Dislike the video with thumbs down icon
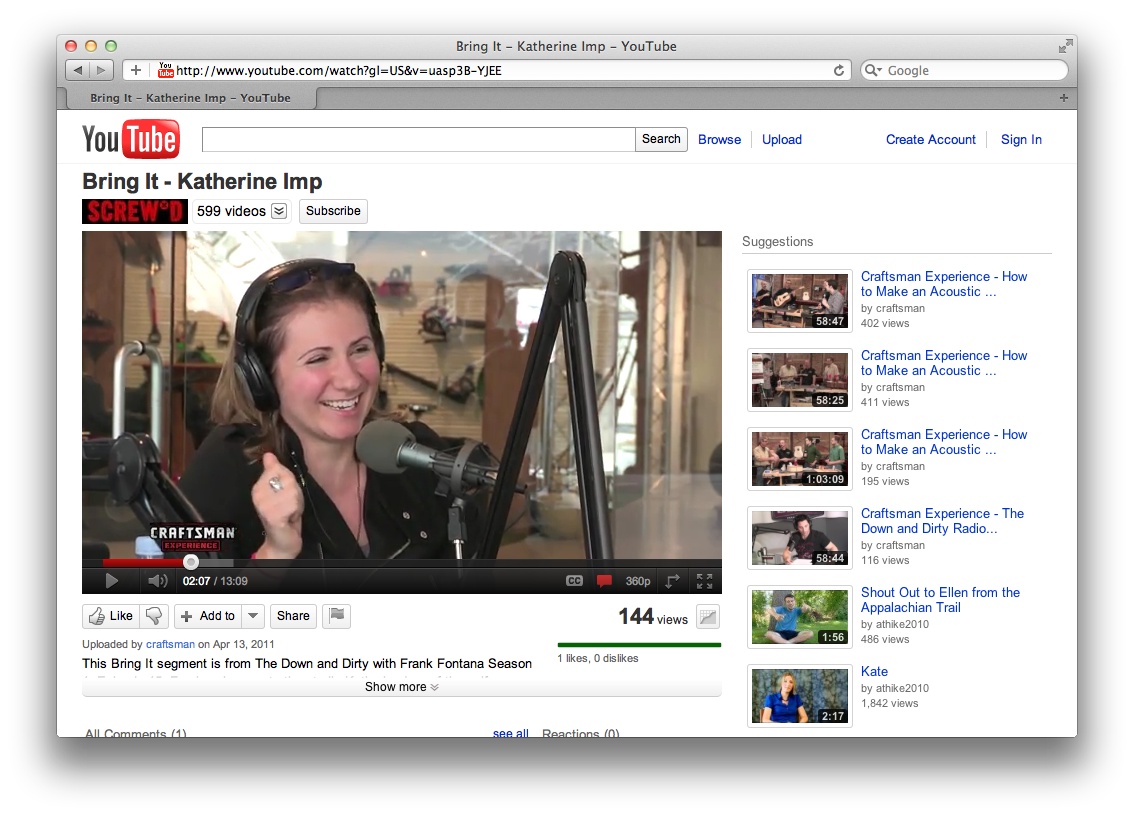Image resolution: width=1134 pixels, height=816 pixels. tap(154, 616)
